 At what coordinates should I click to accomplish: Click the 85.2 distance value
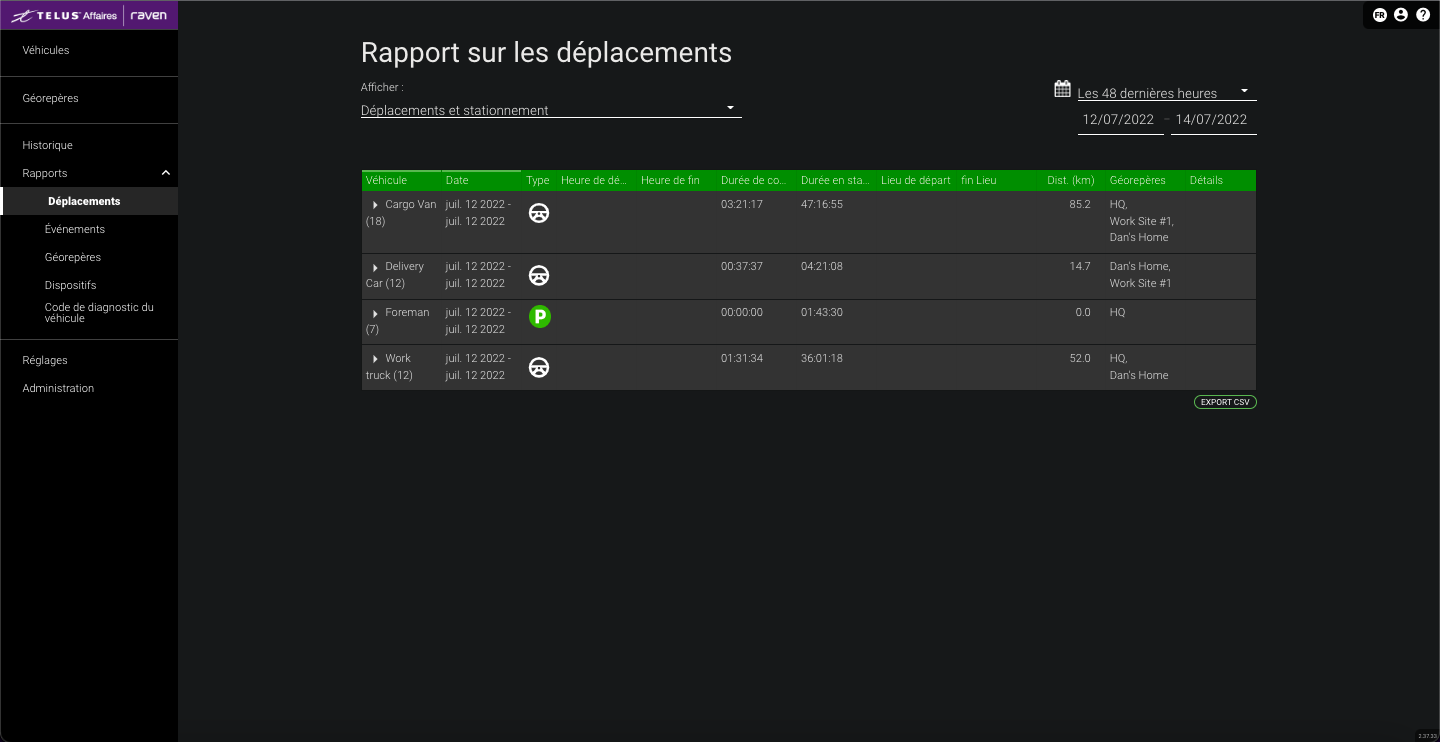tap(1080, 204)
